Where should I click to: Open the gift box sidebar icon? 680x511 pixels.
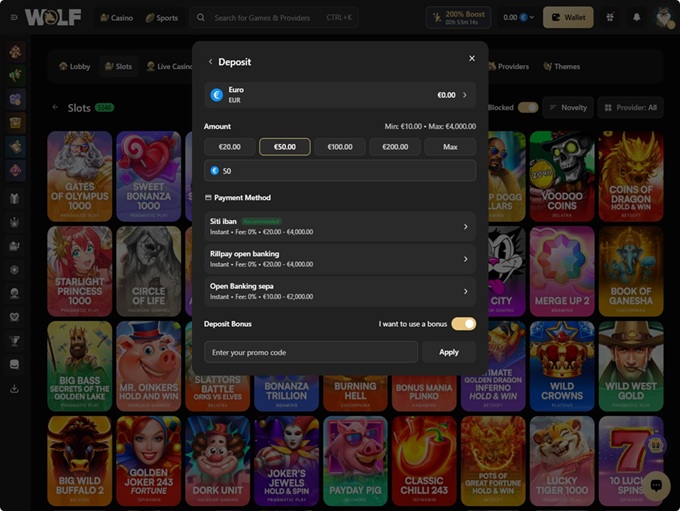click(14, 199)
